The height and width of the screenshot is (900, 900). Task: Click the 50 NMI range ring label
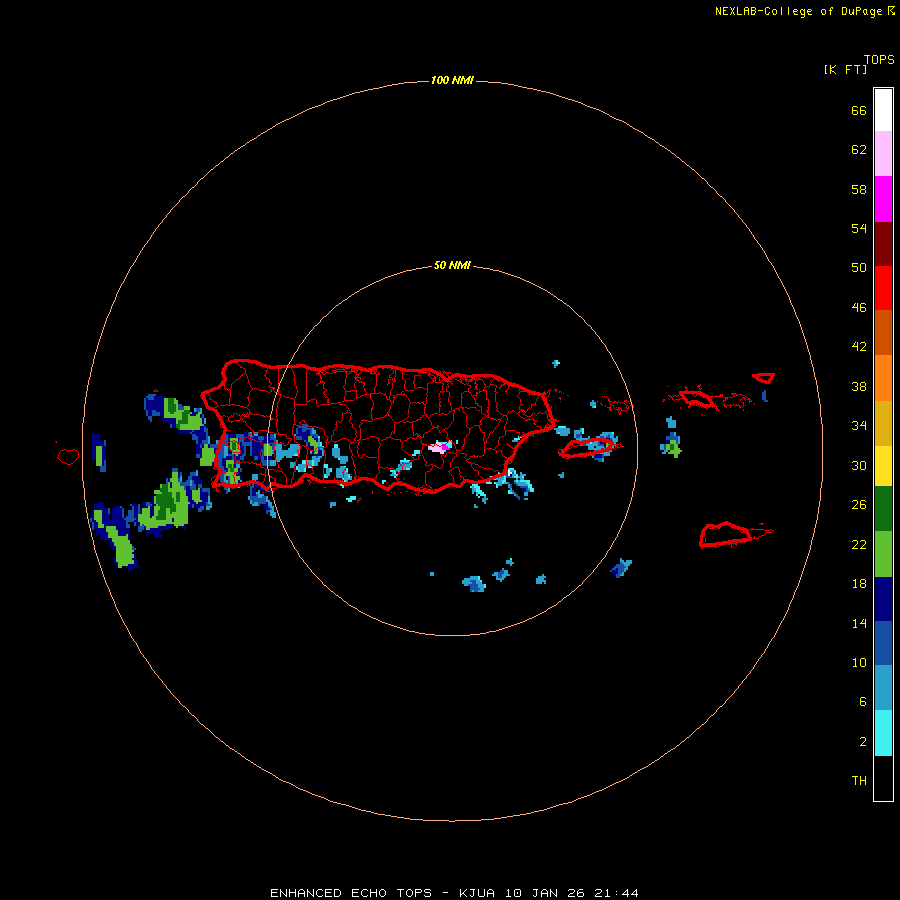pyautogui.click(x=452, y=265)
